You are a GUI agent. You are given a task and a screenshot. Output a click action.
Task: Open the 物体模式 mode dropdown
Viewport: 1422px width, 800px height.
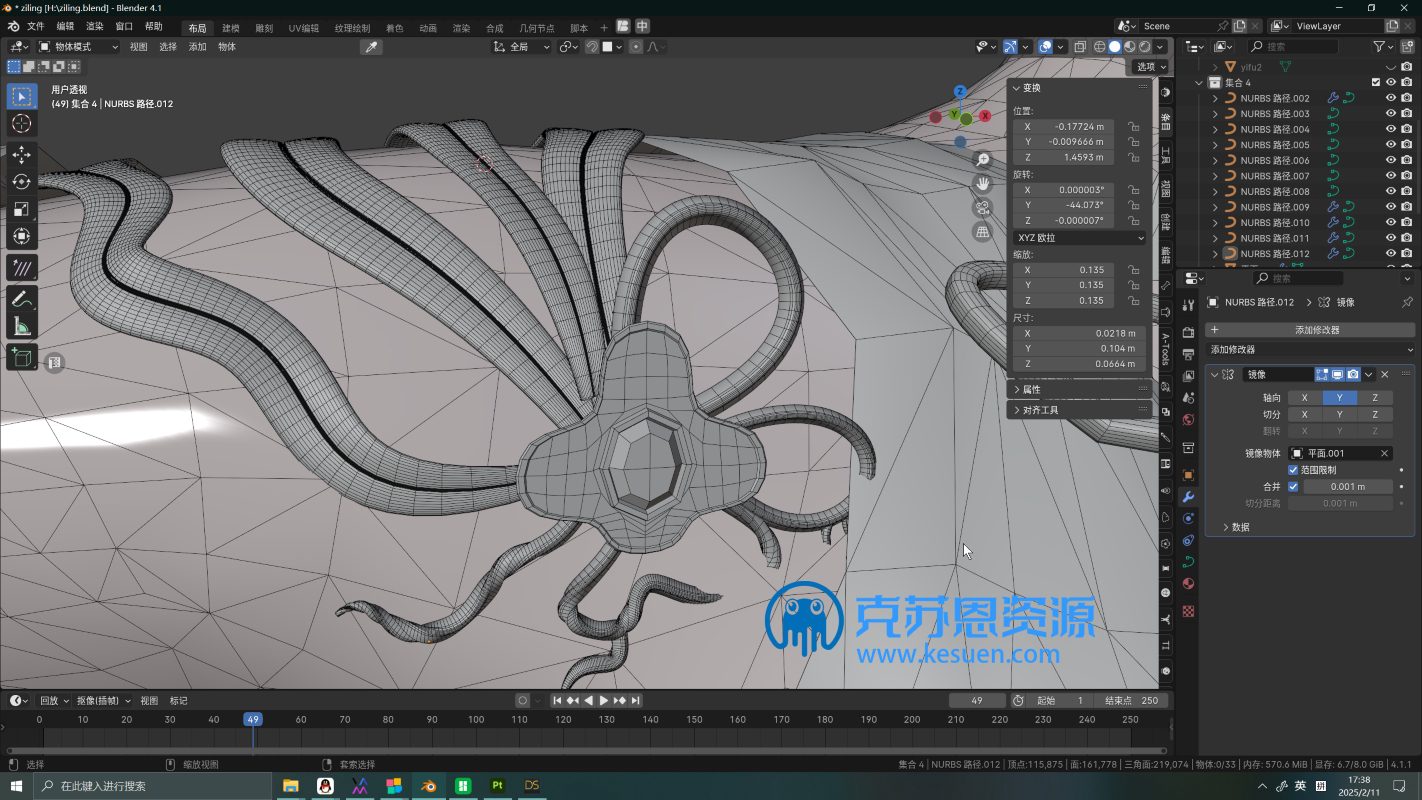[x=79, y=47]
